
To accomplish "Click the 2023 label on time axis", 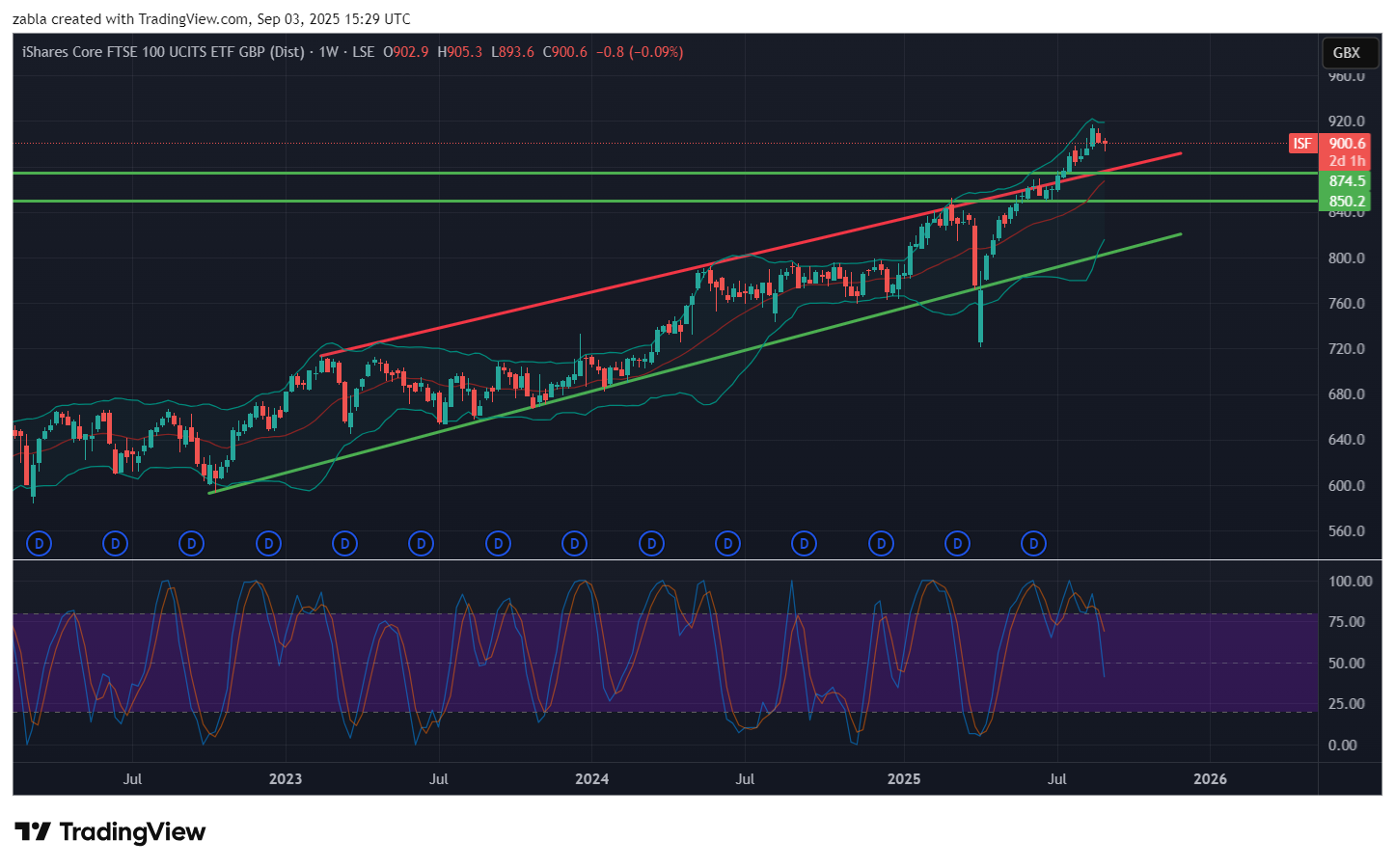I will click(x=286, y=779).
